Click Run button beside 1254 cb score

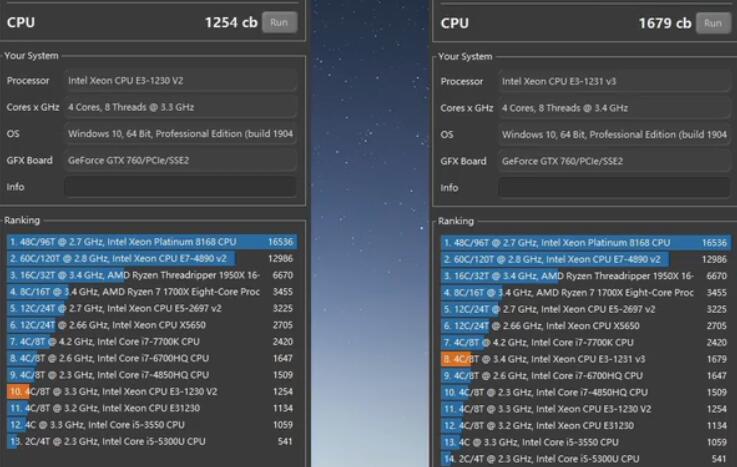click(x=280, y=22)
